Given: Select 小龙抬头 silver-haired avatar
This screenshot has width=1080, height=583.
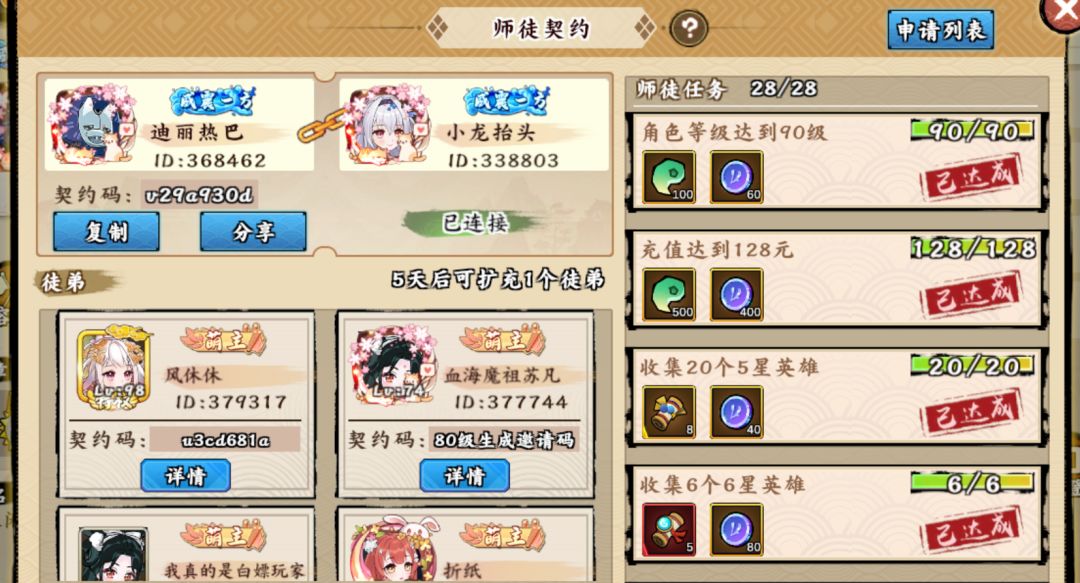Looking at the screenshot, I should [388, 125].
